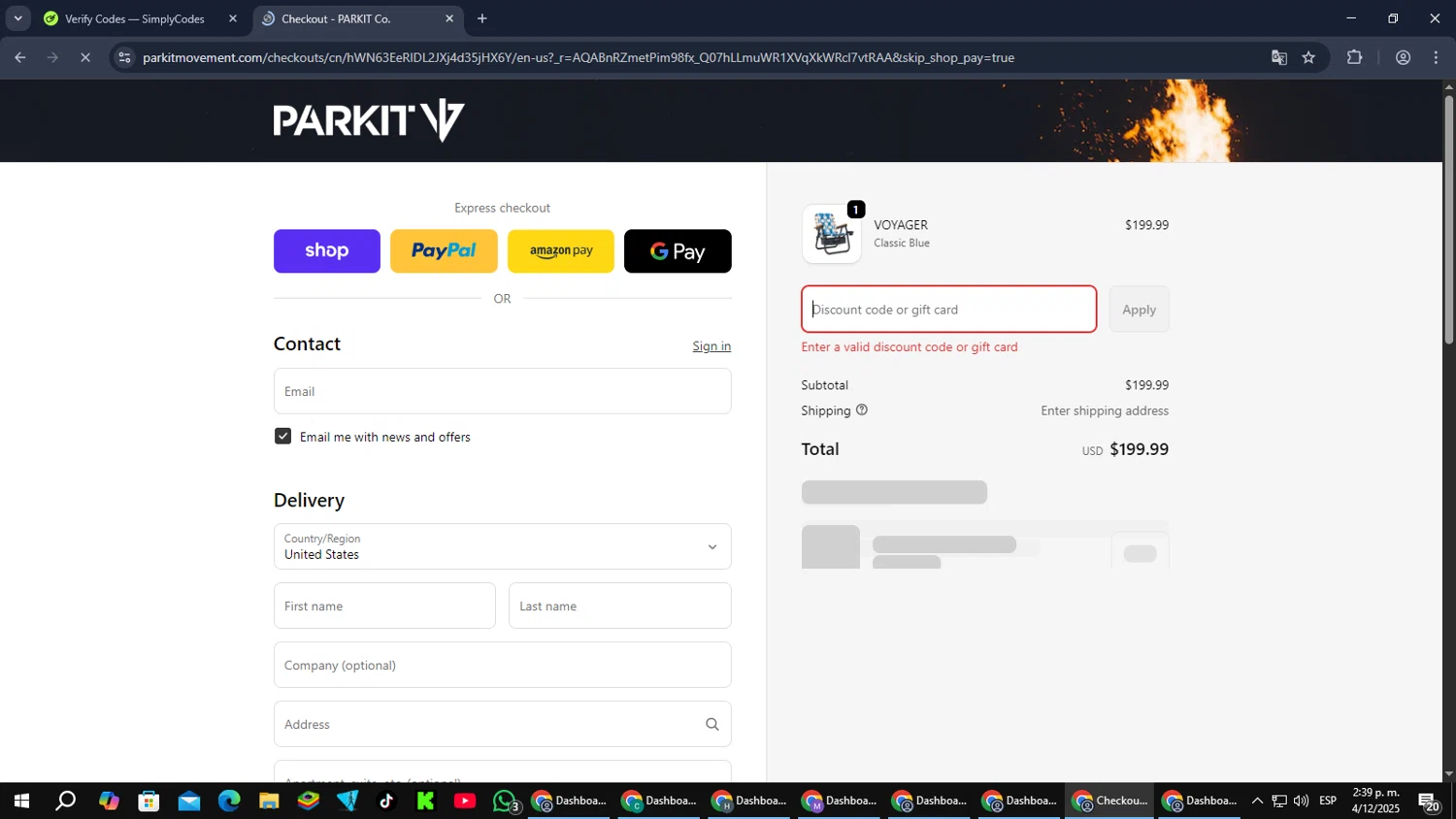This screenshot has width=1456, height=819.
Task: Launch Microsoft Edge from taskbar
Action: pyautogui.click(x=229, y=801)
